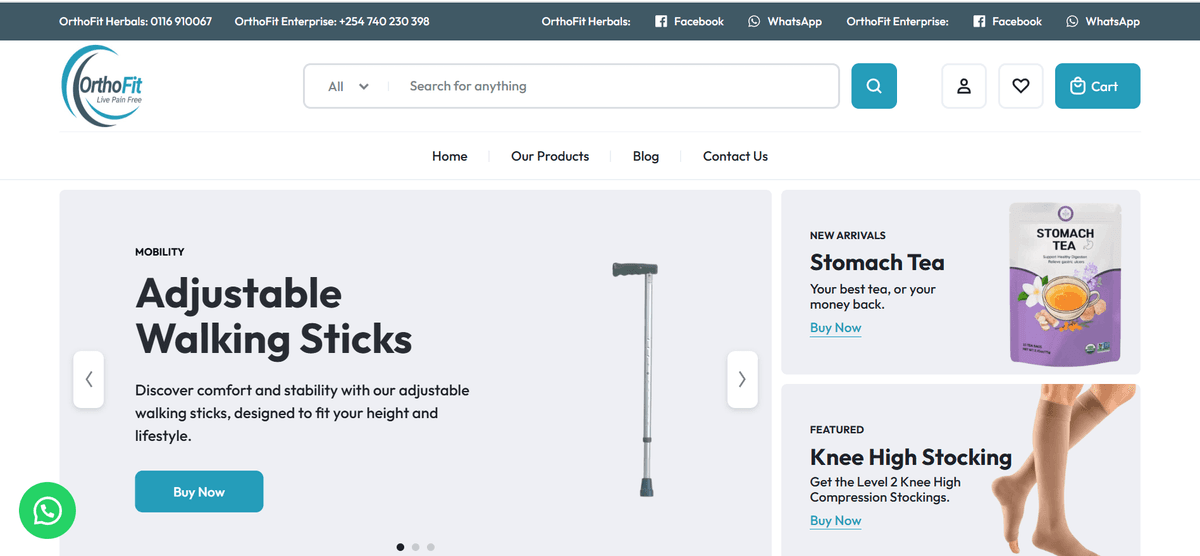Image resolution: width=1200 pixels, height=556 pixels.
Task: Click Buy Now for Adjustable Walking Sticks
Action: pos(199,491)
